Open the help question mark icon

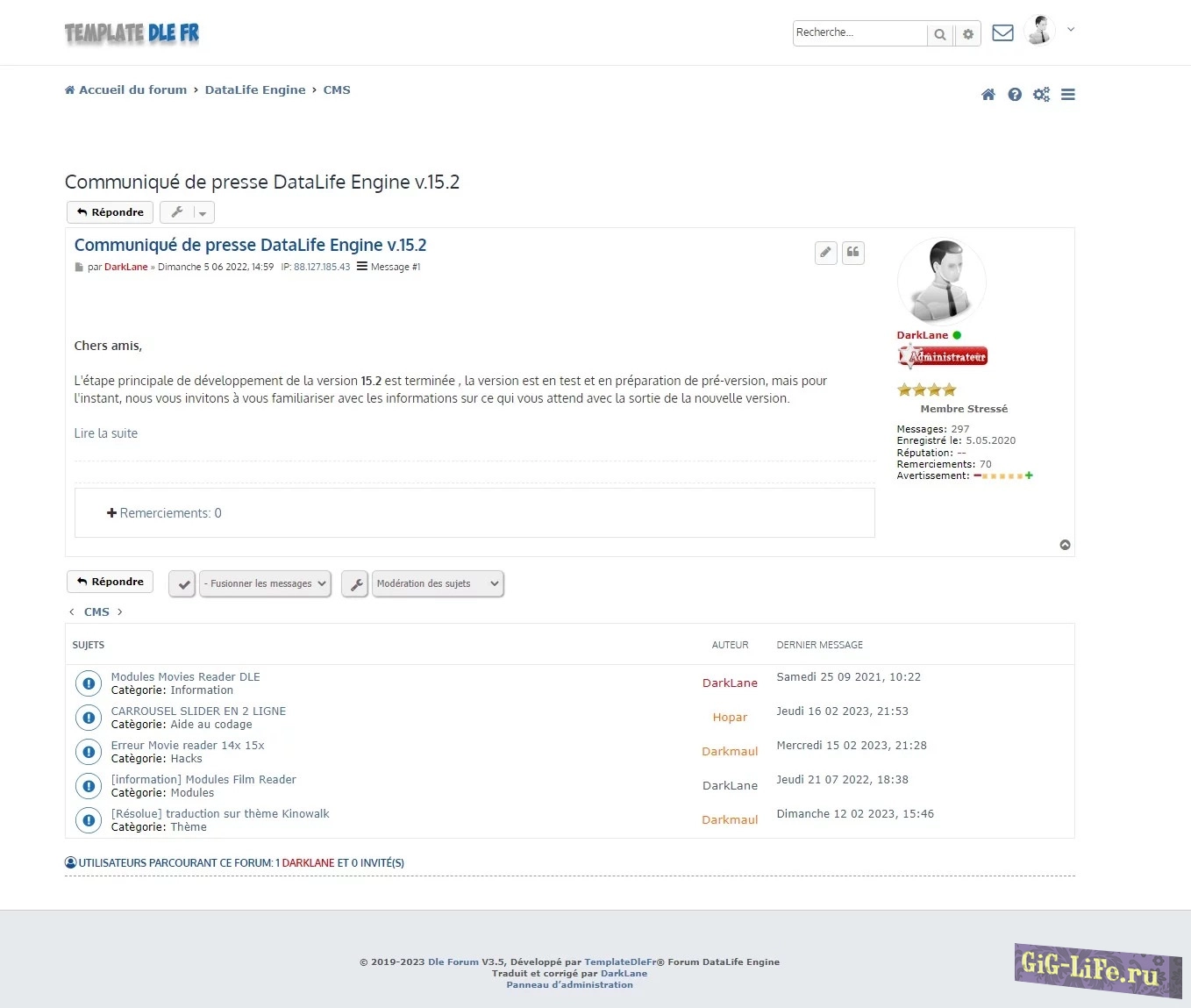(x=1015, y=95)
